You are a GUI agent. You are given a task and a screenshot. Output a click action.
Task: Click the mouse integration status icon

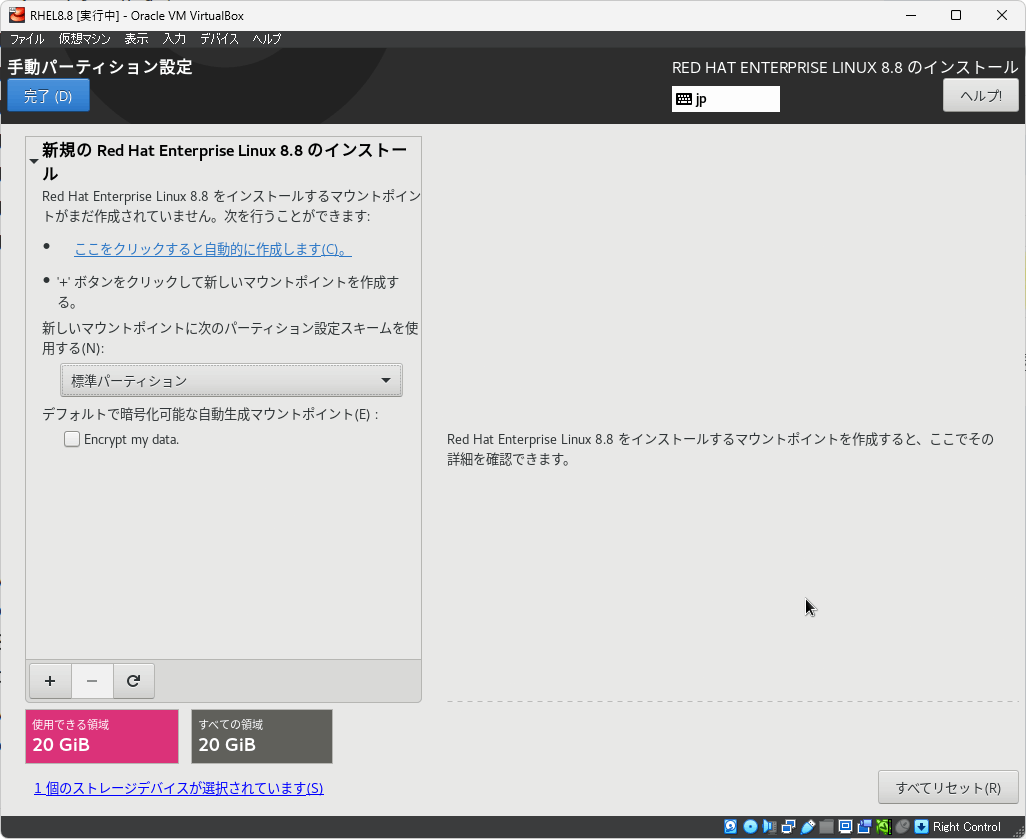click(902, 827)
